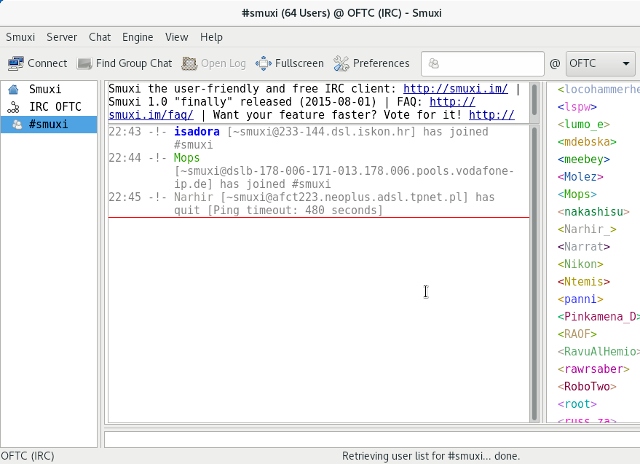Select user locohammerhe in the user list
Viewport: 640px width, 464px height.
(x=598, y=89)
